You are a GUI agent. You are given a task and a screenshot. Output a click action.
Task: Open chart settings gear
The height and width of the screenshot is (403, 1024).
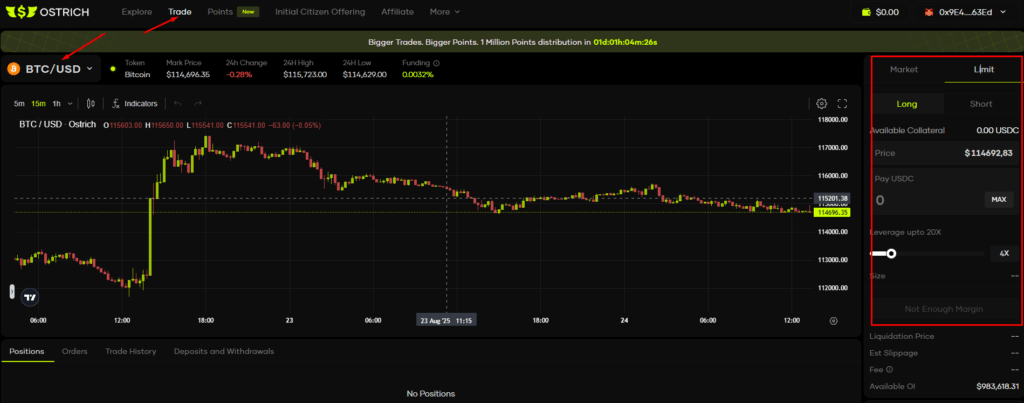click(x=821, y=103)
